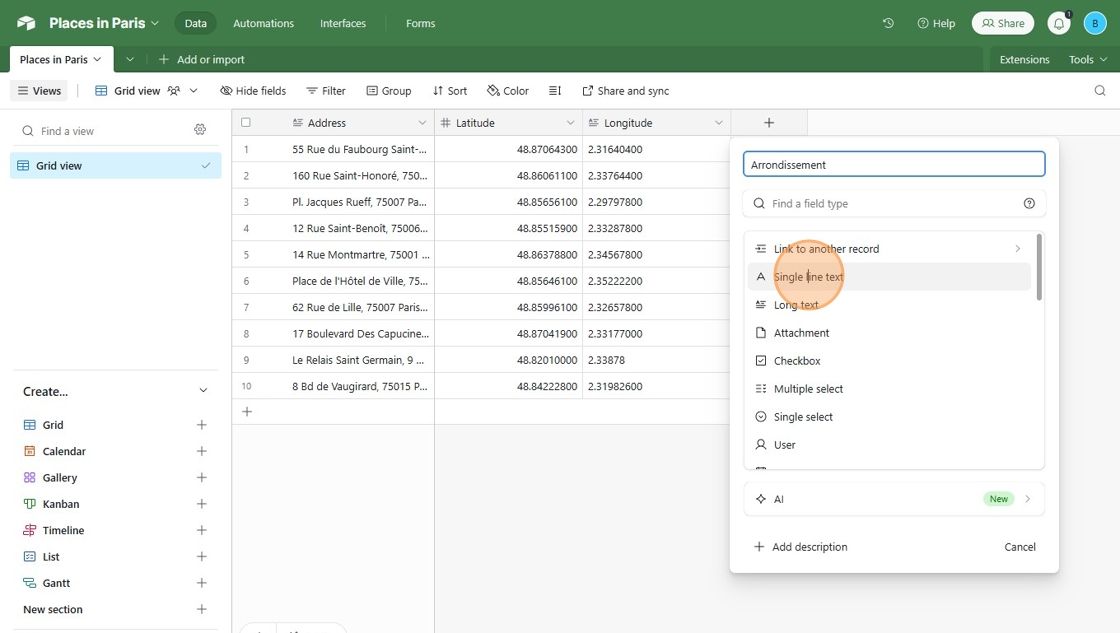The image size is (1120, 633).
Task: Click the Share button
Action: [x=1002, y=23]
